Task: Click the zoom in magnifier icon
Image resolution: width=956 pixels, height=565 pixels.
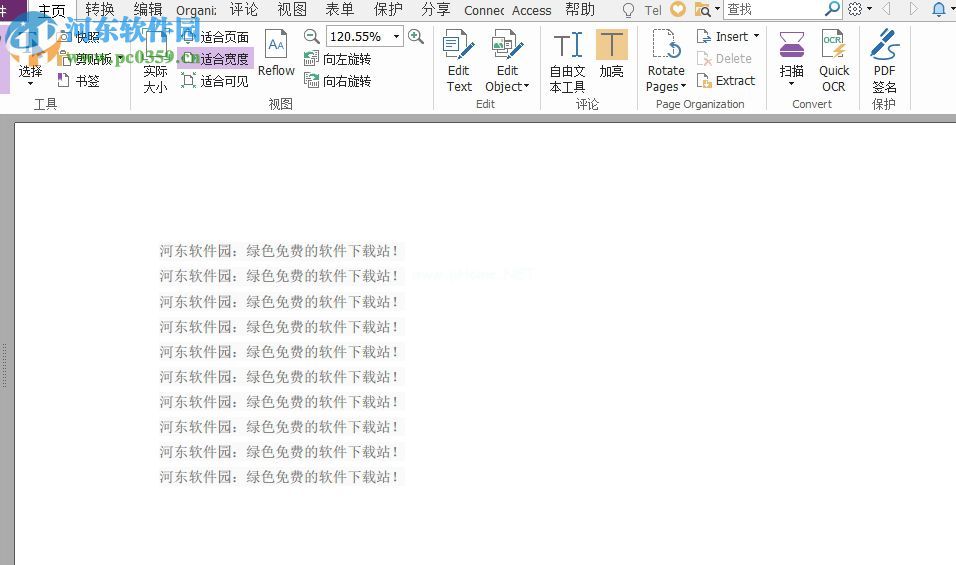Action: point(416,37)
